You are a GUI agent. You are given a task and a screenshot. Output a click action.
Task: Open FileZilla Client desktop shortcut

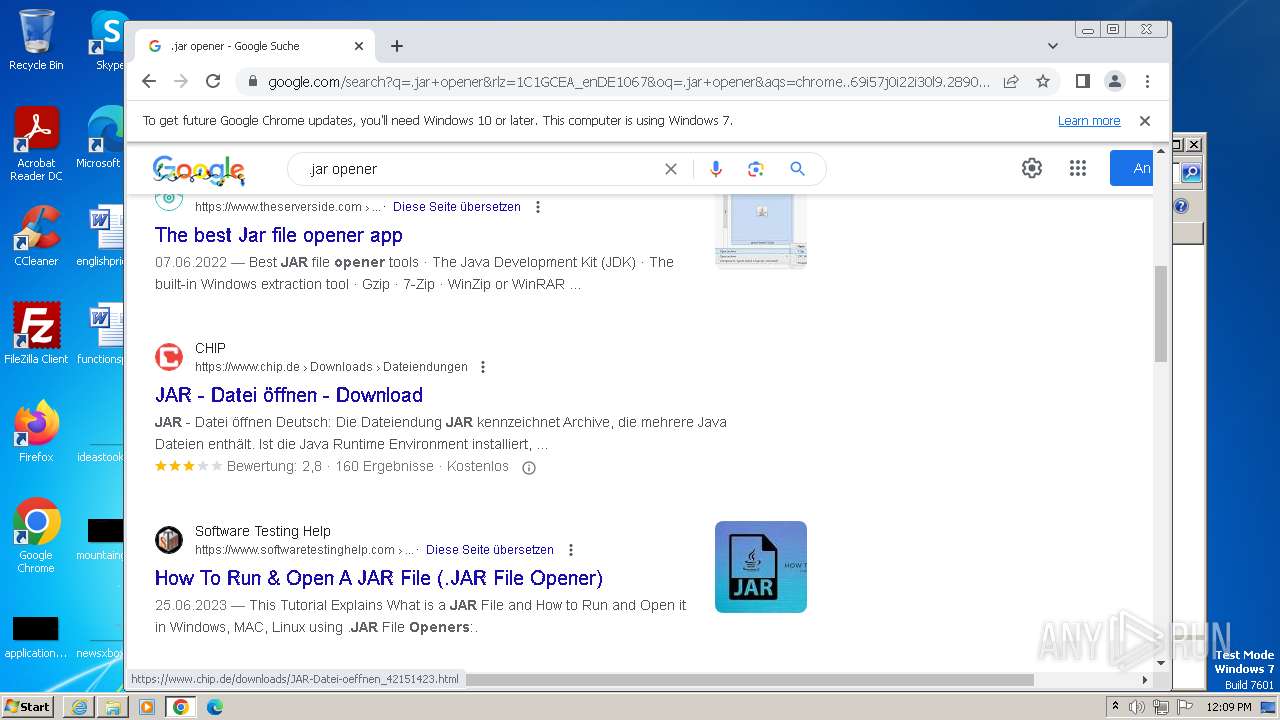36,333
